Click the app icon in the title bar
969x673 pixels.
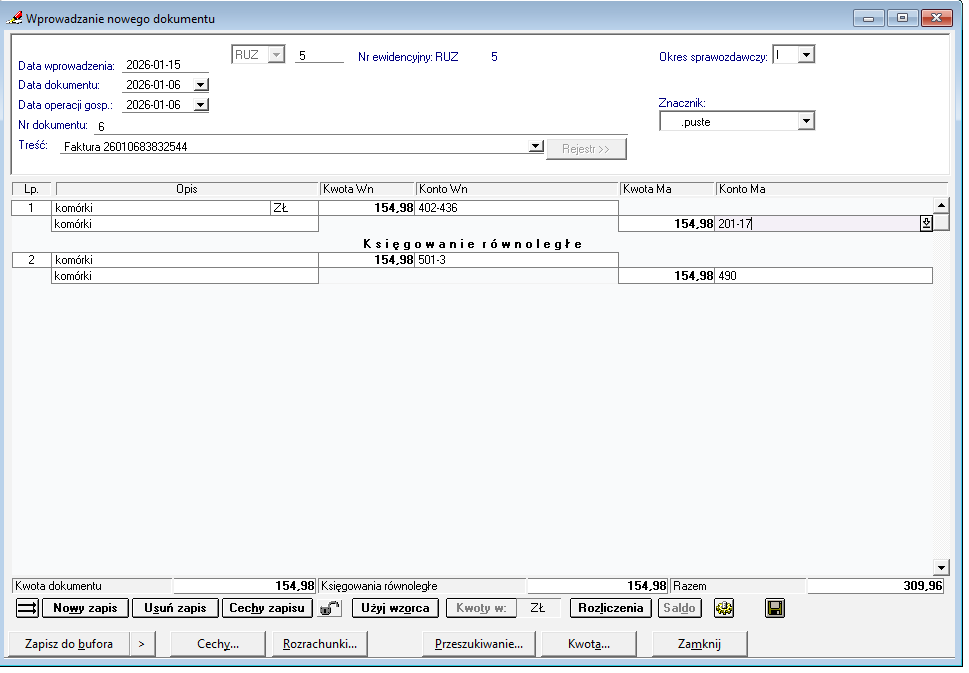pos(15,18)
